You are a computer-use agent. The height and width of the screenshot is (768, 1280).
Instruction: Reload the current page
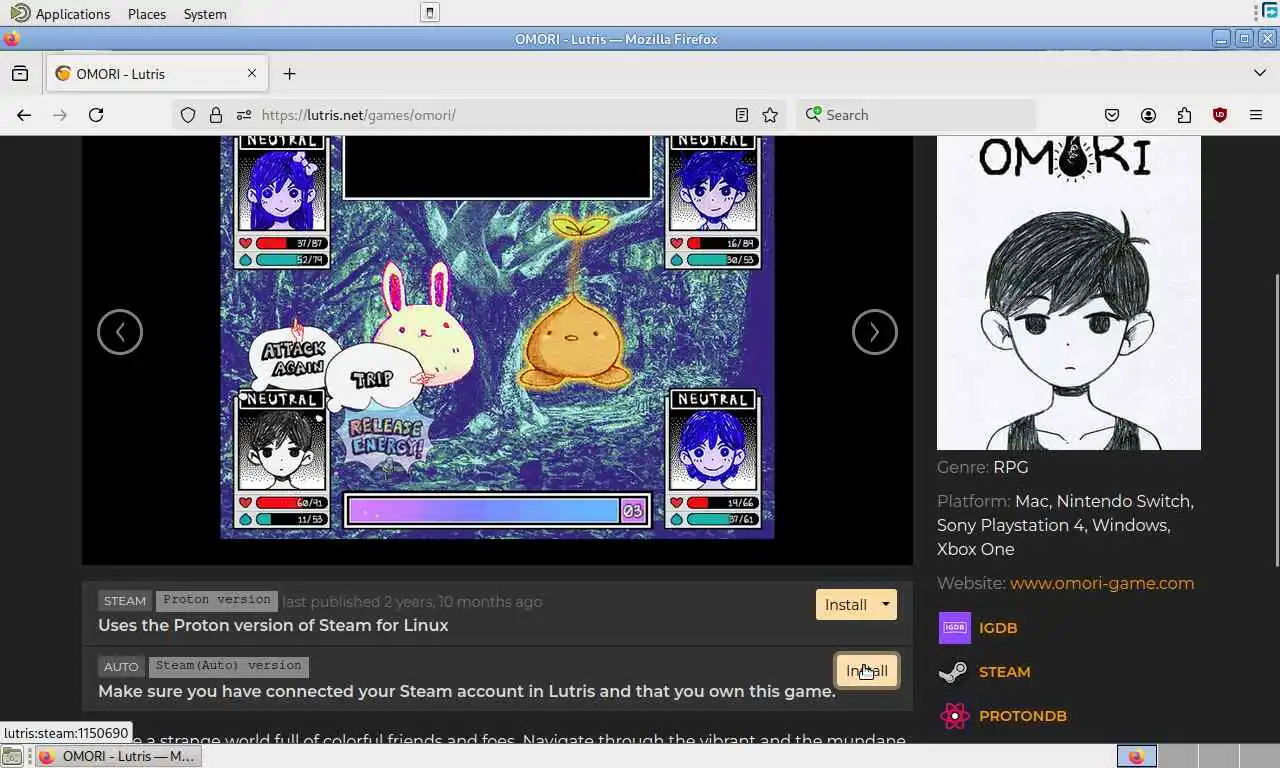[96, 115]
